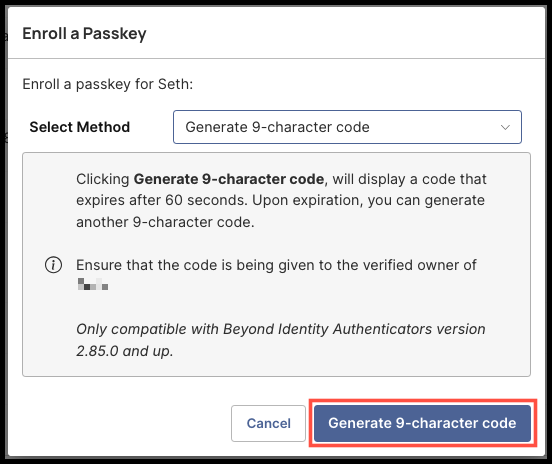Click the 'Enroll a passkey for Seth' text
This screenshot has width=552, height=464.
tap(107, 84)
